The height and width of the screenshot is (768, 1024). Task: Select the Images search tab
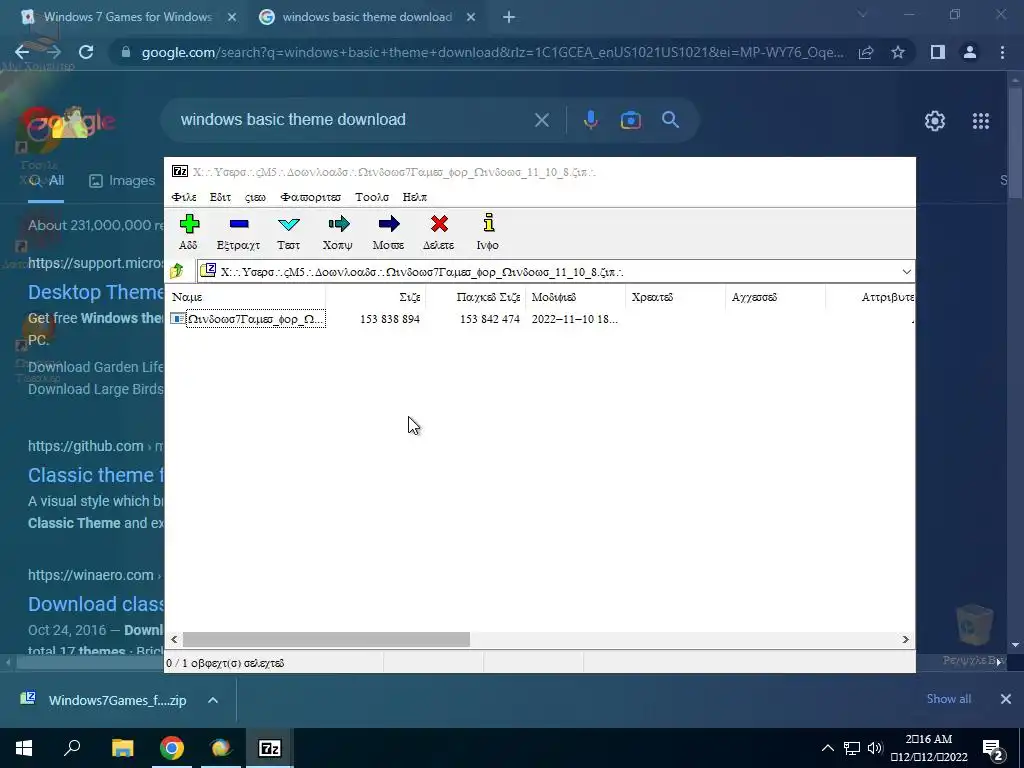121,181
